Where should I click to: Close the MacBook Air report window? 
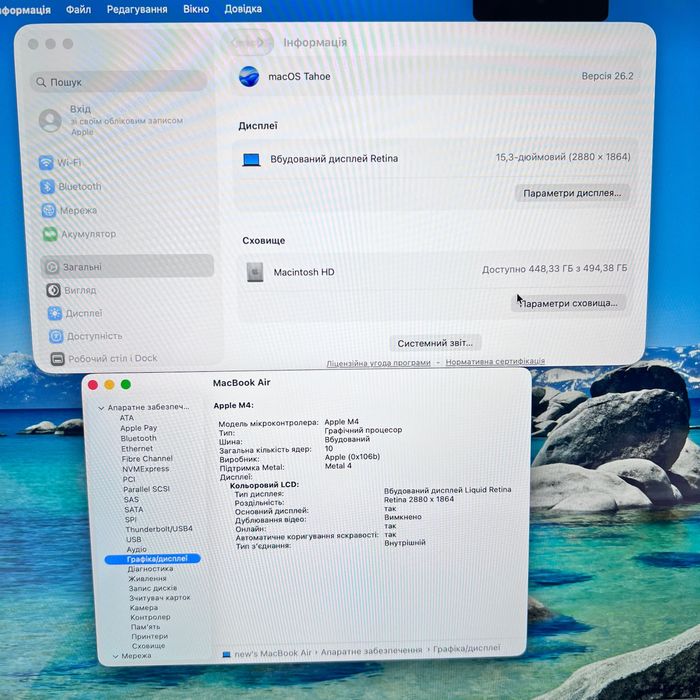[93, 385]
